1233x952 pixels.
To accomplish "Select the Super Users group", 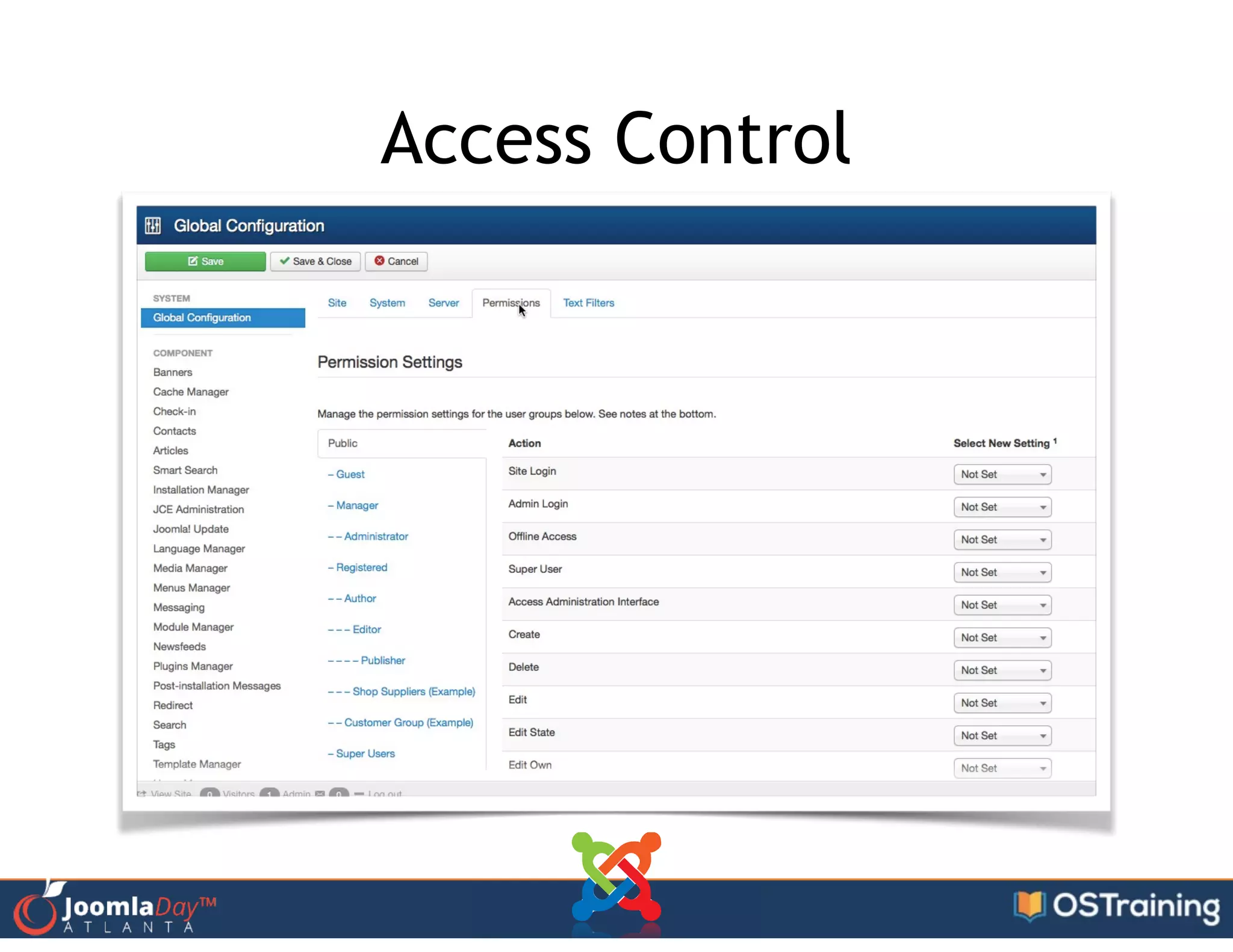I will click(361, 753).
